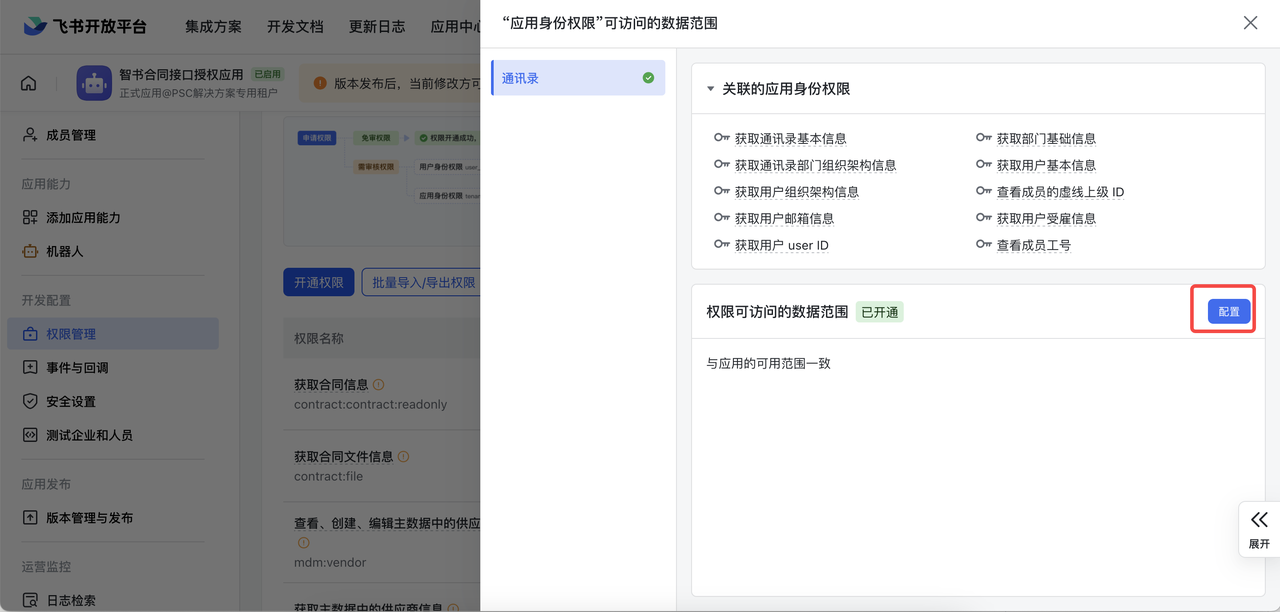Close the data range dialog
This screenshot has height=612, width=1280.
(1250, 23)
